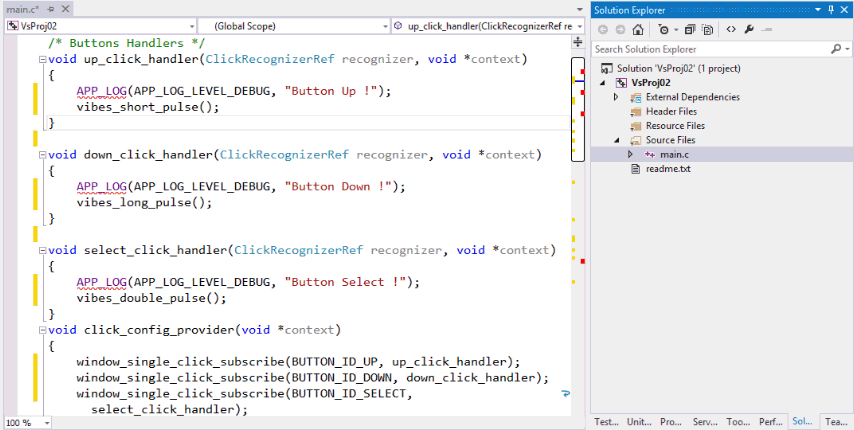The image size is (854, 430).
Task: Click the split editor handle above scrollbar
Action: (578, 43)
